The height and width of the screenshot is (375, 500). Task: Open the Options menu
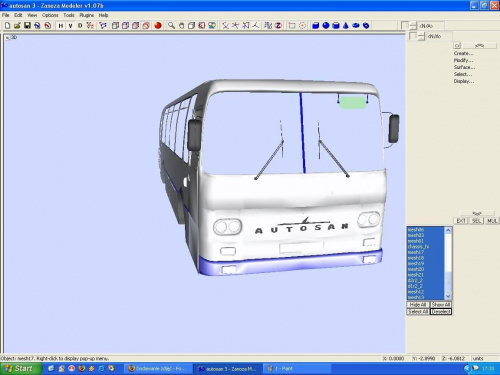click(x=50, y=15)
